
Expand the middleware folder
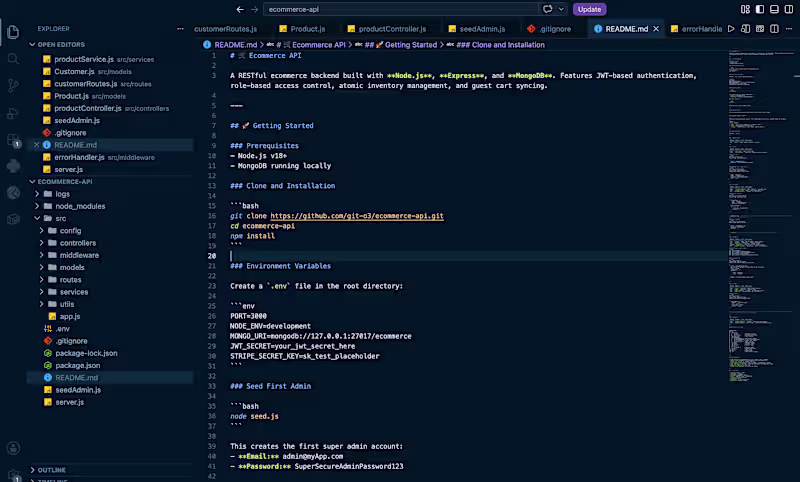(x=41, y=255)
